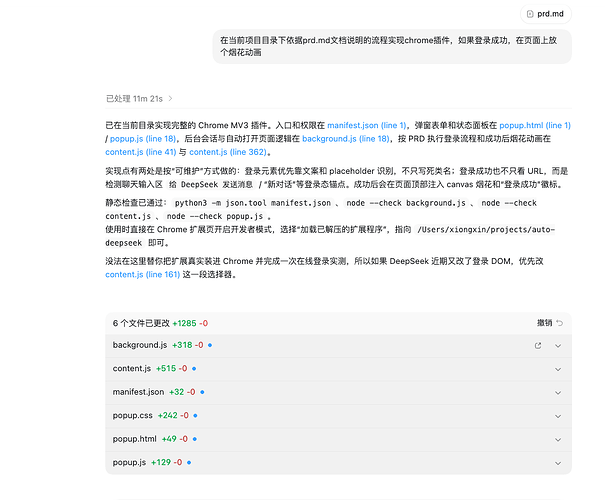Expand the manifest.json diff chevron
Screen dimensions: 605x500
click(x=558, y=392)
